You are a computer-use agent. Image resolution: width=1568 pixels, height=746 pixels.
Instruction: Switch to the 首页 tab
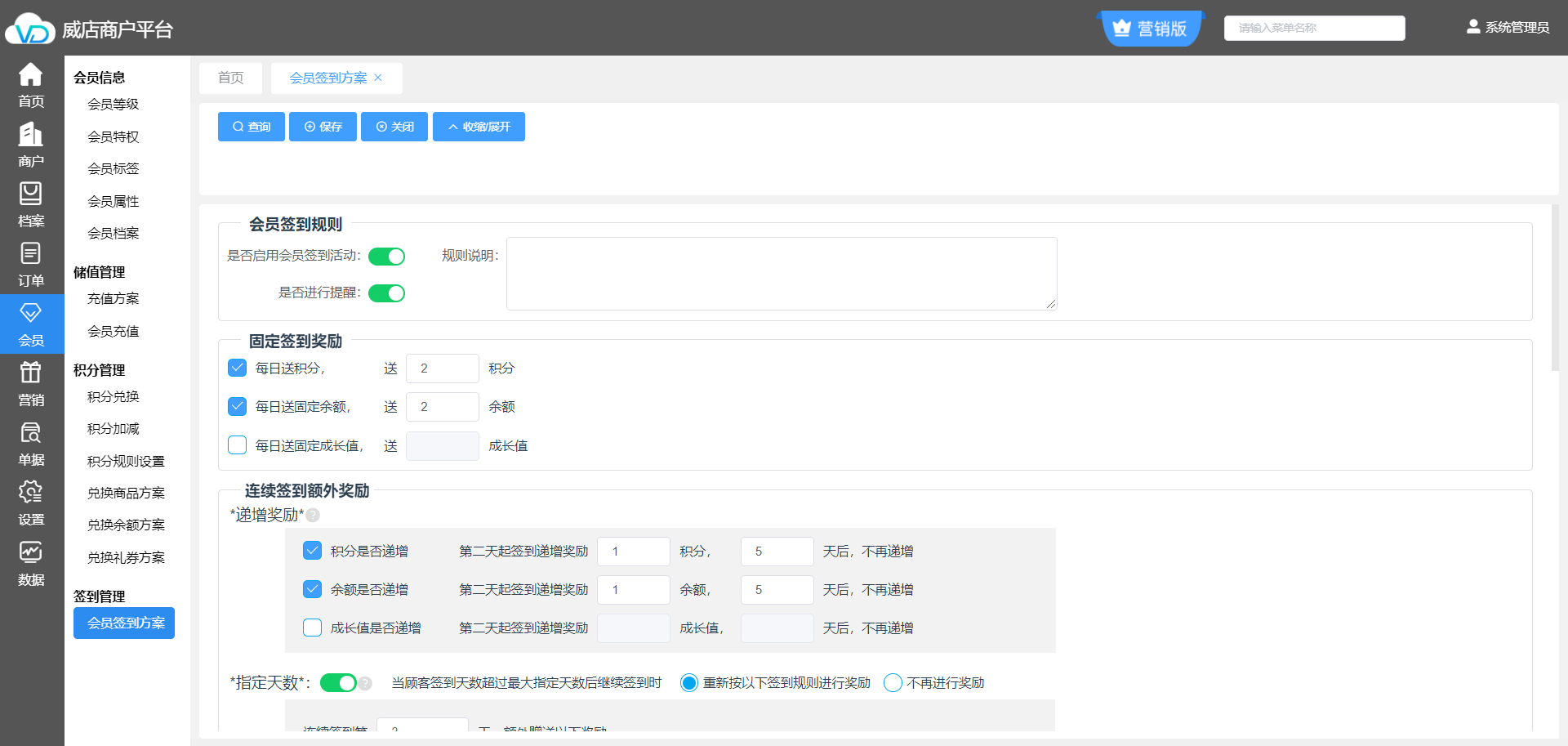[230, 78]
